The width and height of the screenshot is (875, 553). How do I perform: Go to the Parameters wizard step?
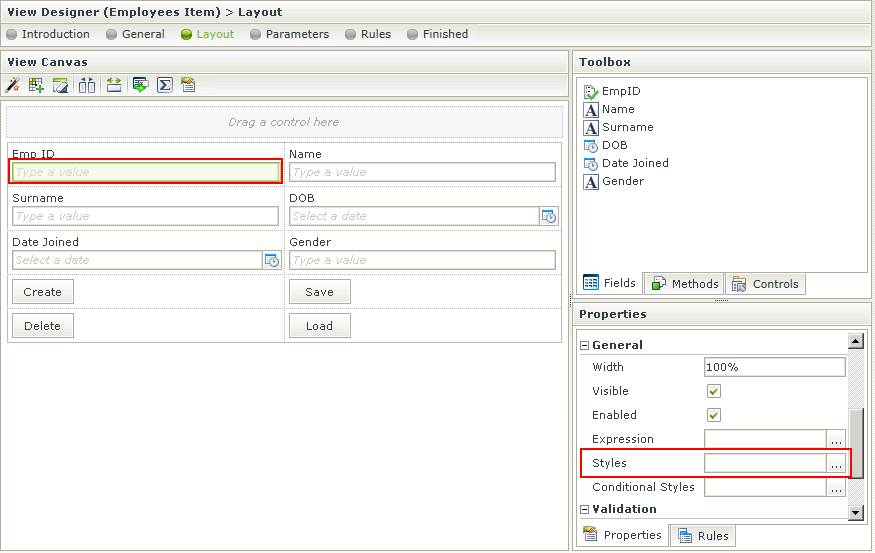coord(290,34)
